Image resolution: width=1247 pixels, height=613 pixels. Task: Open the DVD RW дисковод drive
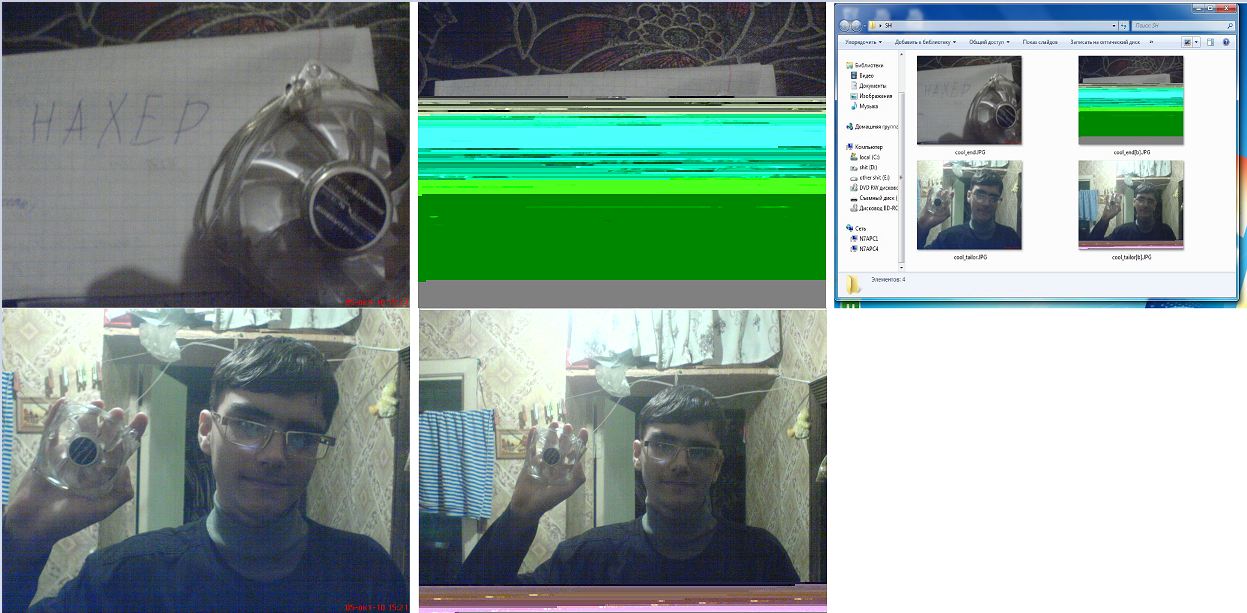[875, 187]
